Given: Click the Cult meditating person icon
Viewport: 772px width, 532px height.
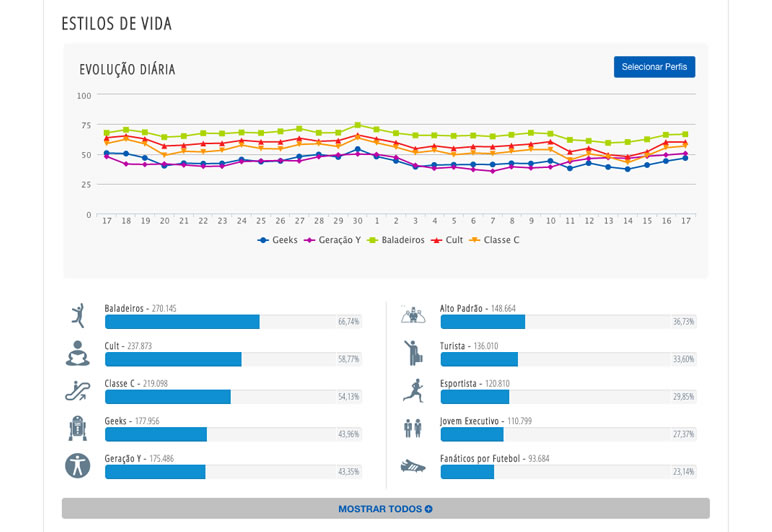Looking at the screenshot, I should tap(77, 353).
